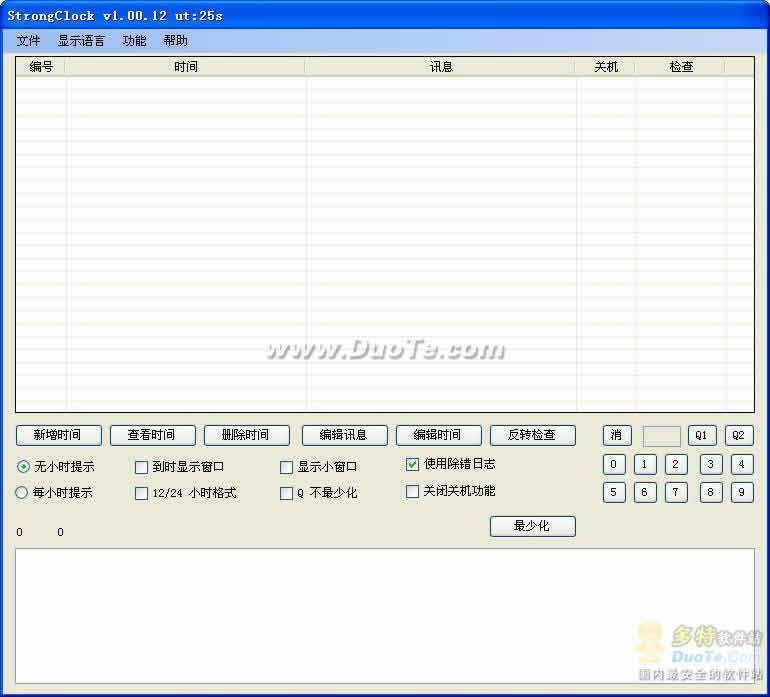Open the 功能 menu

click(134, 41)
